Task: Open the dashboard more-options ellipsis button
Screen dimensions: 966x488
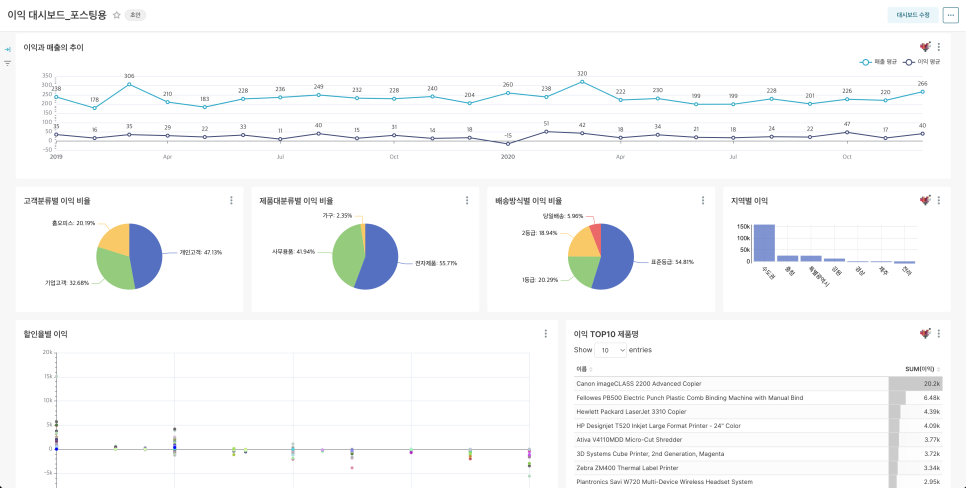Action: tap(951, 15)
